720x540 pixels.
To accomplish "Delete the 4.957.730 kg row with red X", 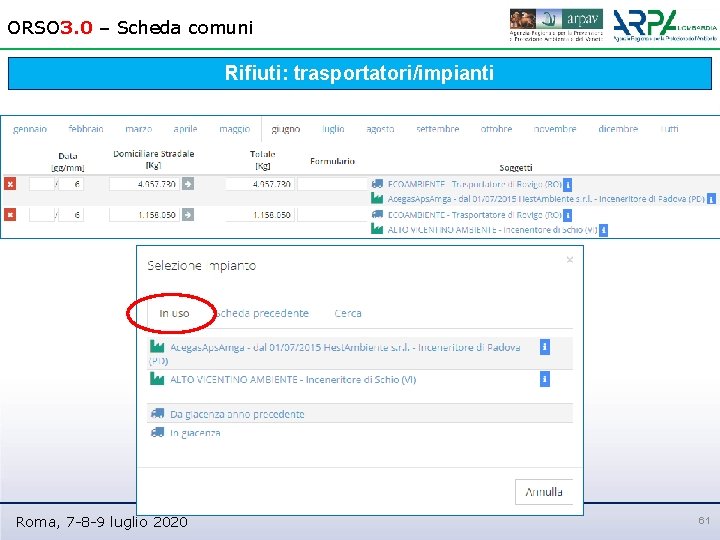I will coord(10,184).
